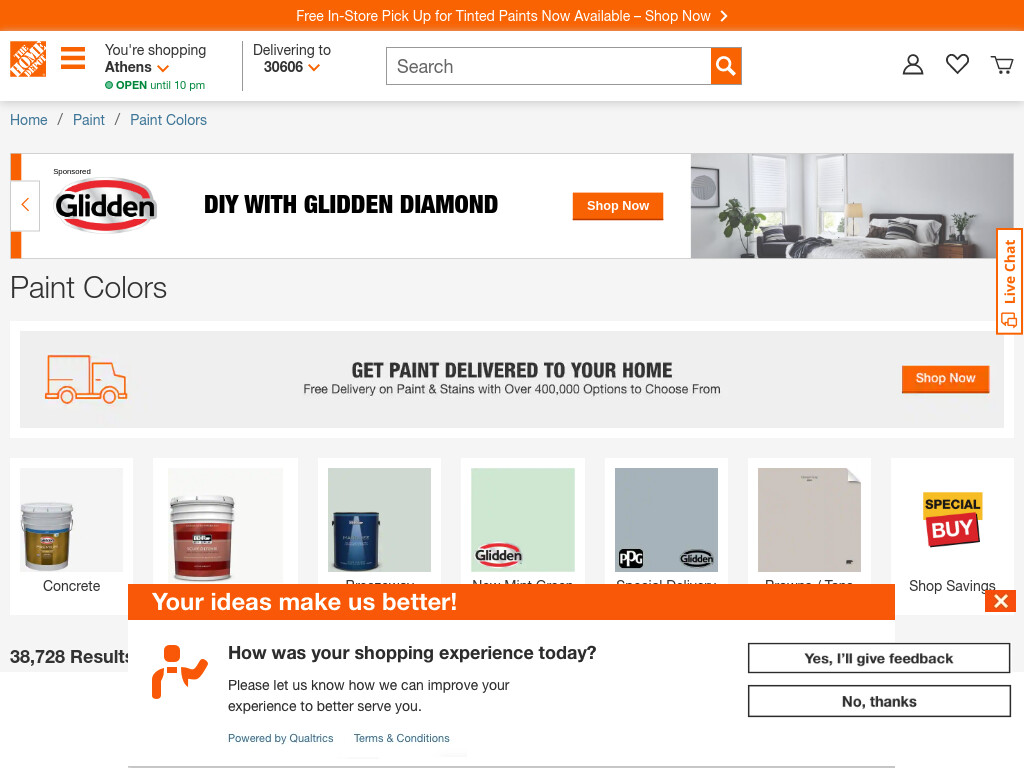
Task: Open the shopping cart icon
Action: click(x=1002, y=64)
